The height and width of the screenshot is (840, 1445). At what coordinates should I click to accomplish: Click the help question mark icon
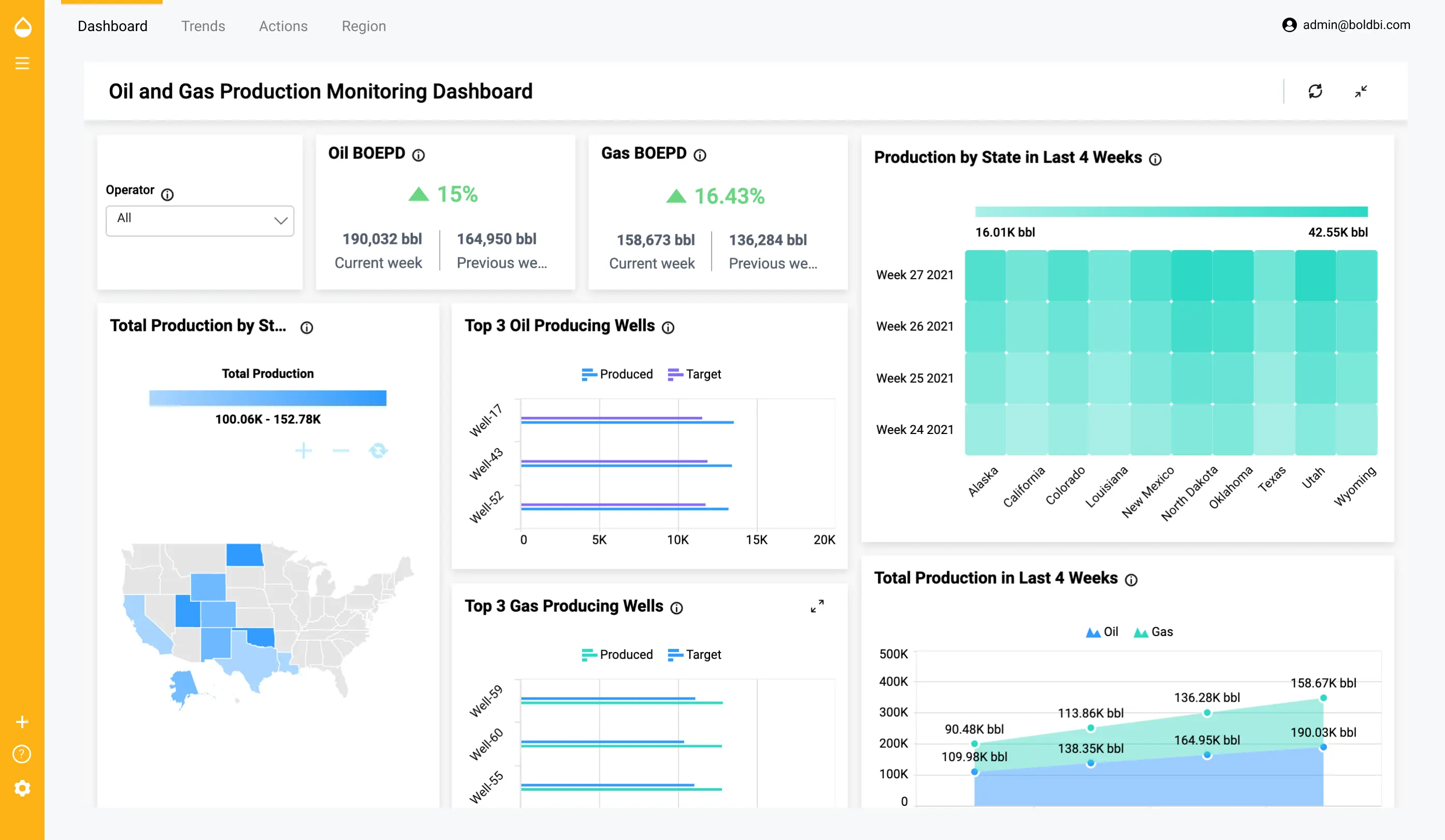22,754
